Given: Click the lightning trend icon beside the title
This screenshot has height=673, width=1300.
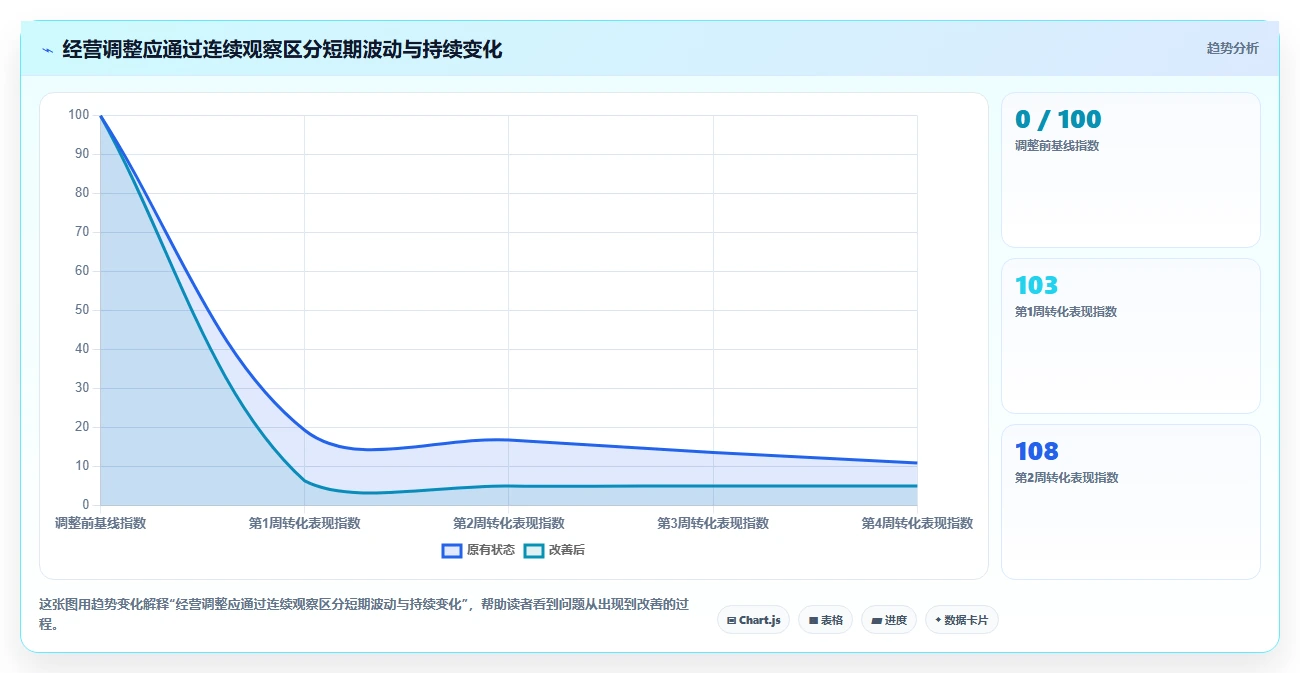Looking at the screenshot, I should [x=47, y=50].
